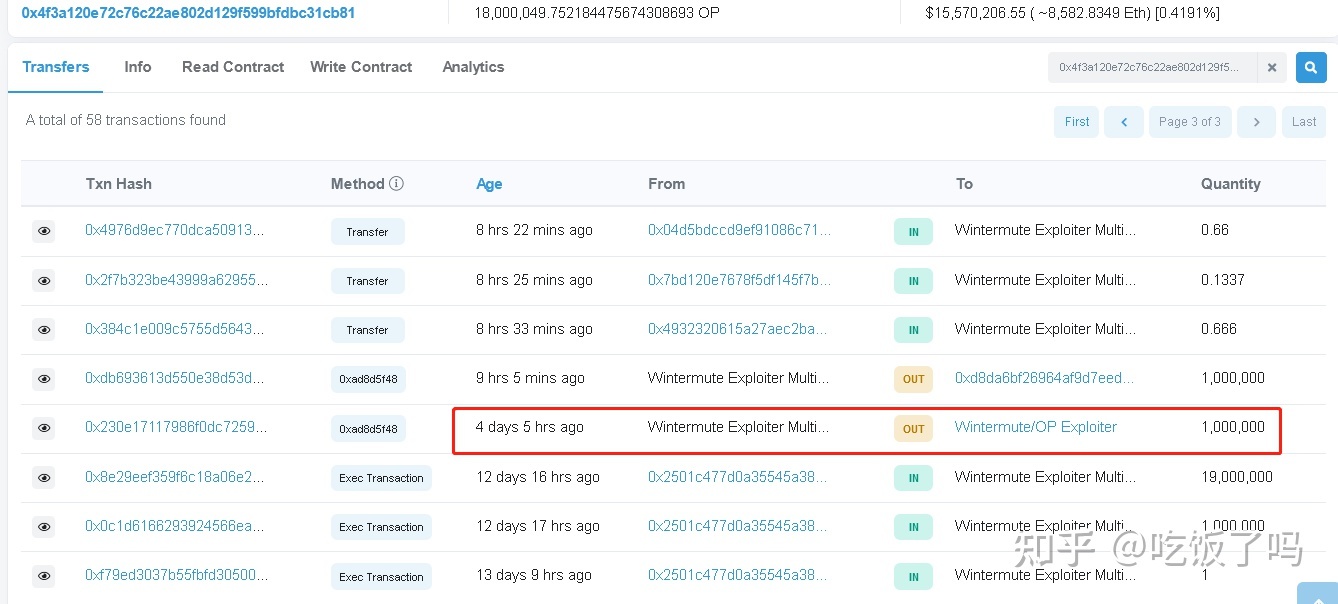
Task: Clear the address filter with the X icon
Action: tap(1272, 68)
